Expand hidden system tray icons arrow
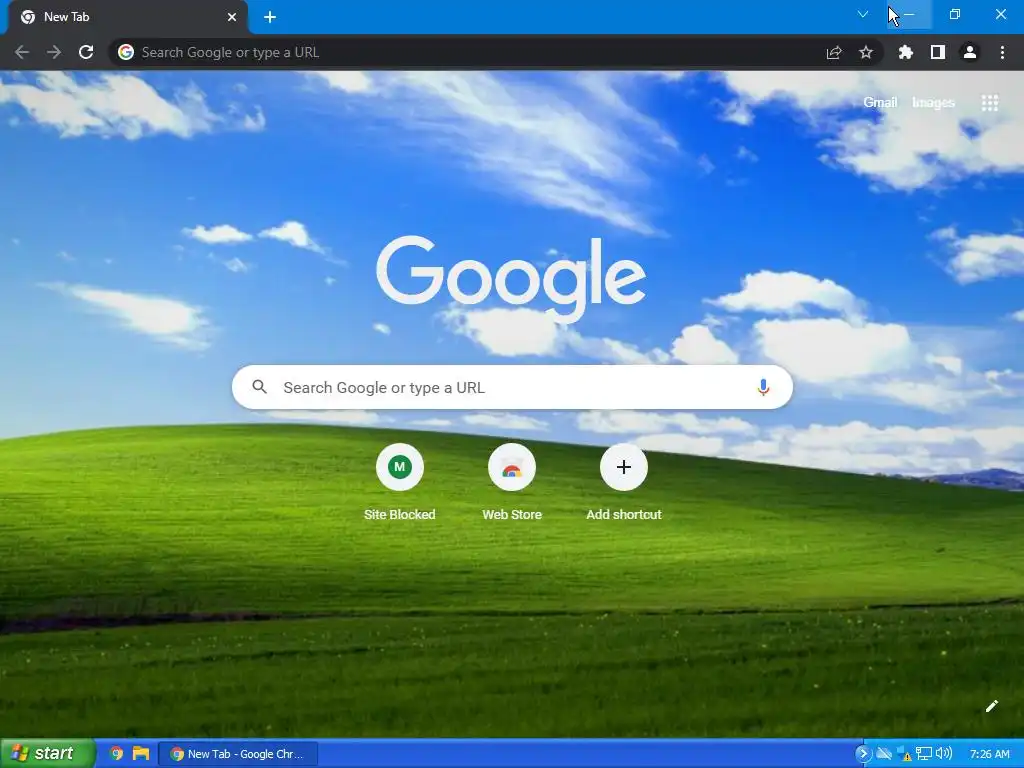 point(863,754)
